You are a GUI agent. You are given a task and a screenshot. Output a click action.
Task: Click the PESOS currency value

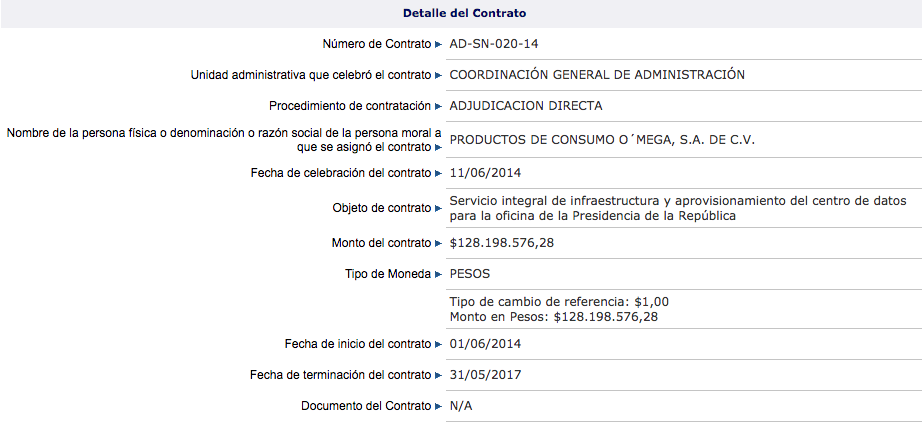click(x=470, y=274)
